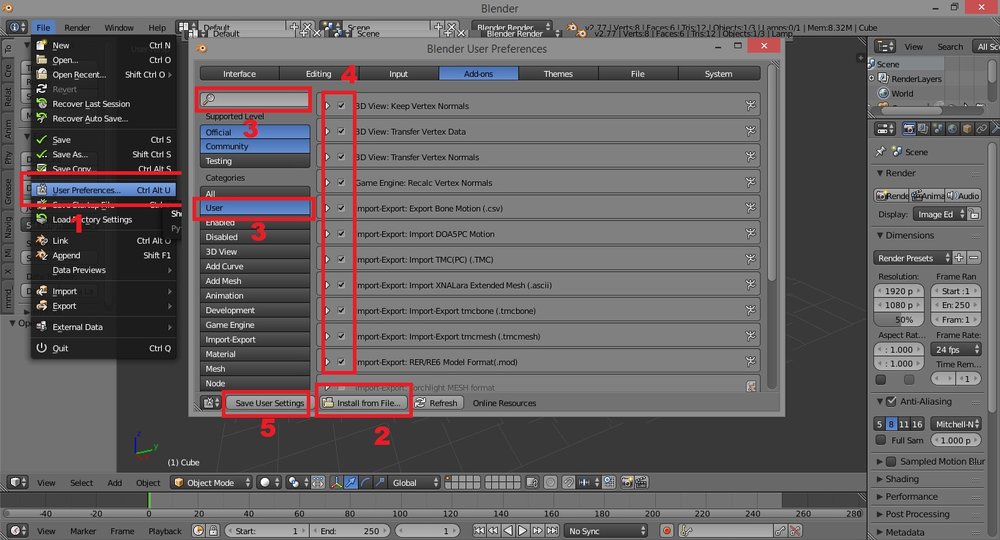Select the translate manipulator arrow icon
Image resolution: width=1000 pixels, height=540 pixels.
tap(351, 483)
